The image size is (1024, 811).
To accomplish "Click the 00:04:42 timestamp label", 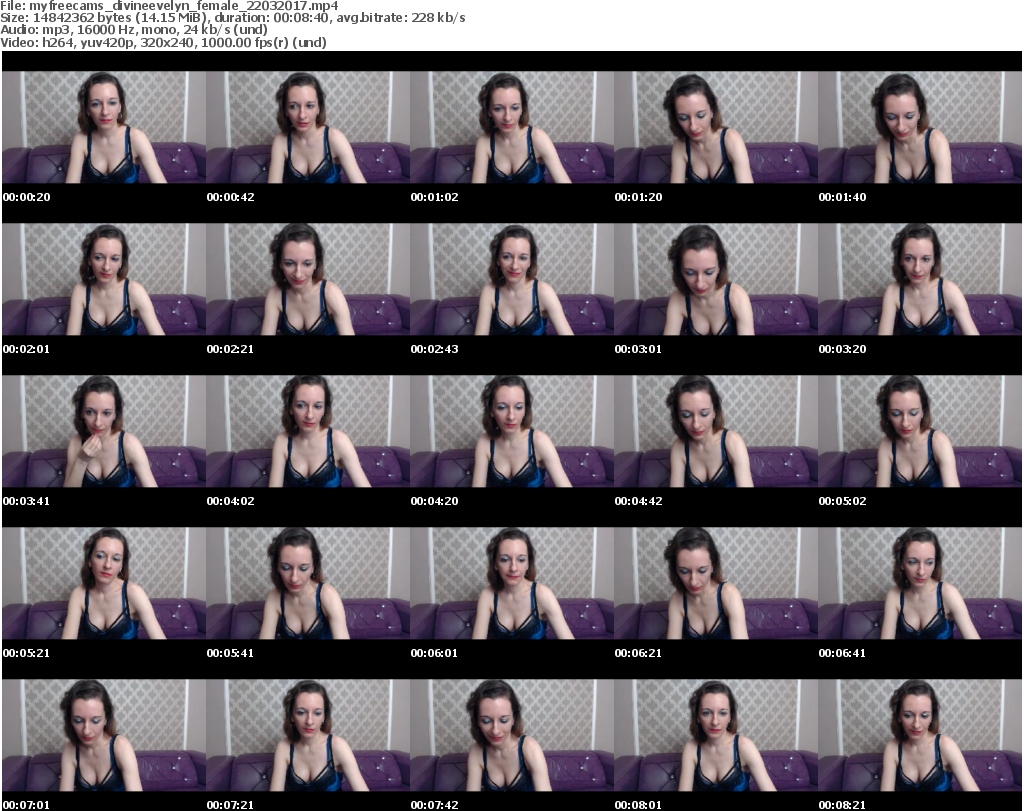I will 638,501.
